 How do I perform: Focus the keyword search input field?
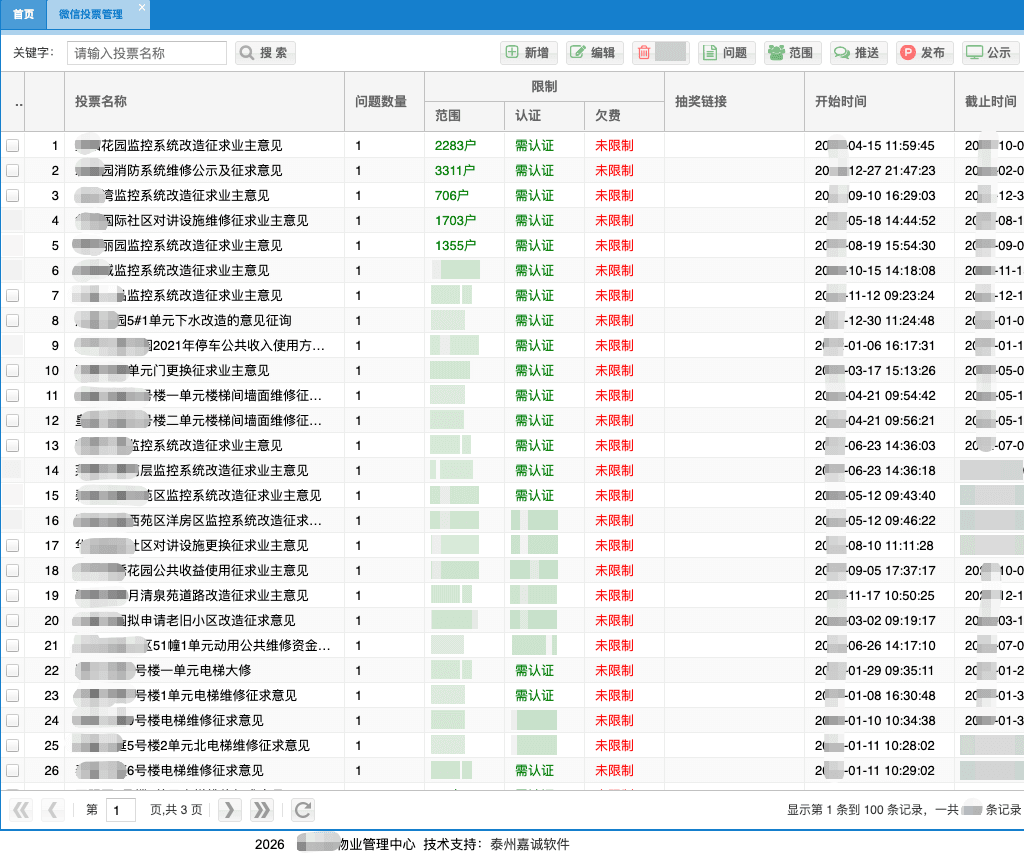[147, 53]
